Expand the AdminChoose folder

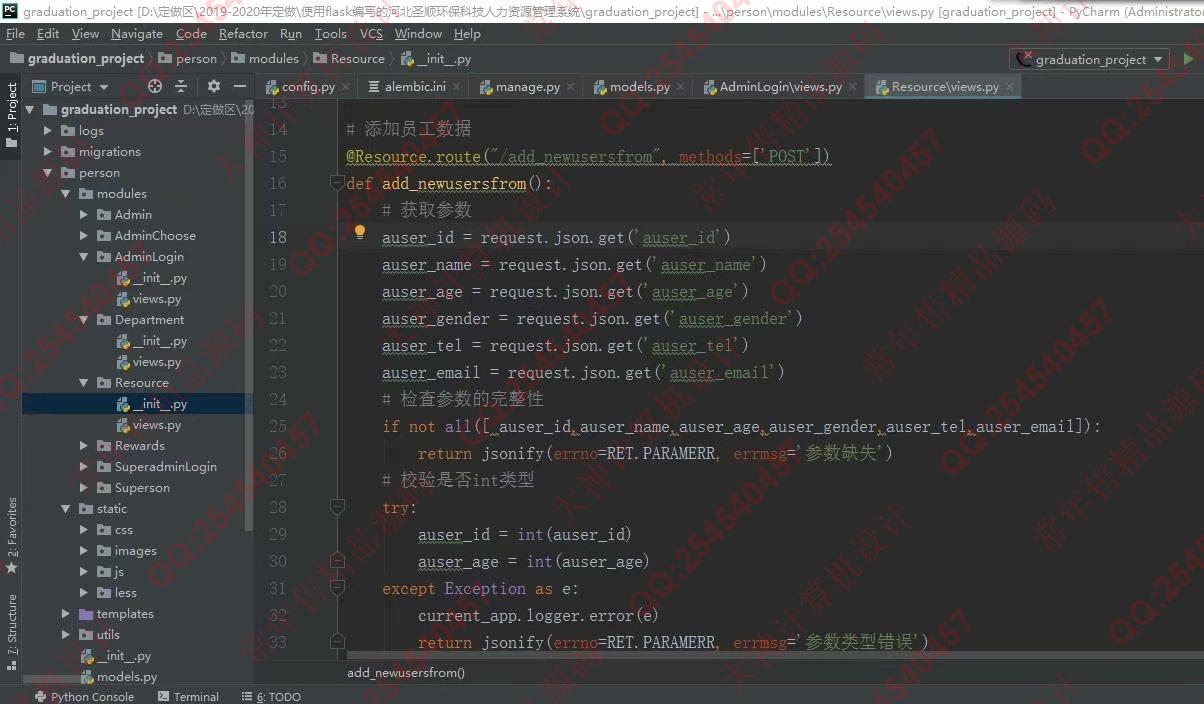pyautogui.click(x=84, y=236)
